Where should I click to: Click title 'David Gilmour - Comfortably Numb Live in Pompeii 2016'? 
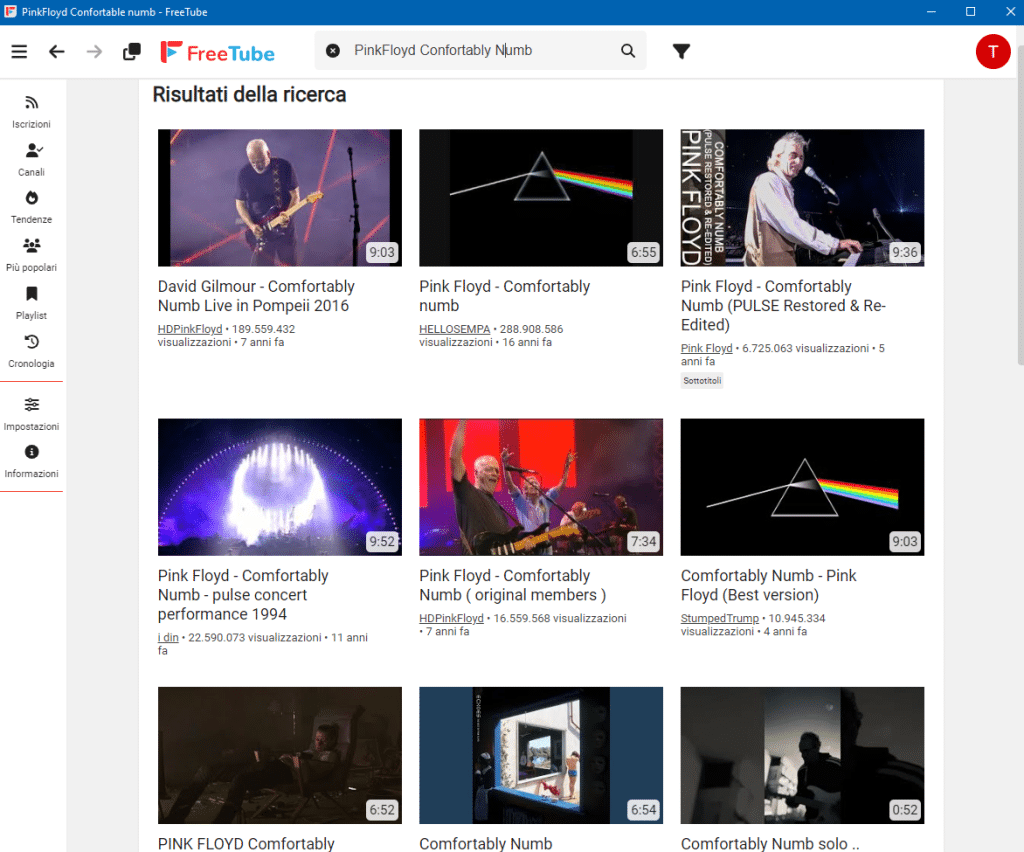coord(256,296)
